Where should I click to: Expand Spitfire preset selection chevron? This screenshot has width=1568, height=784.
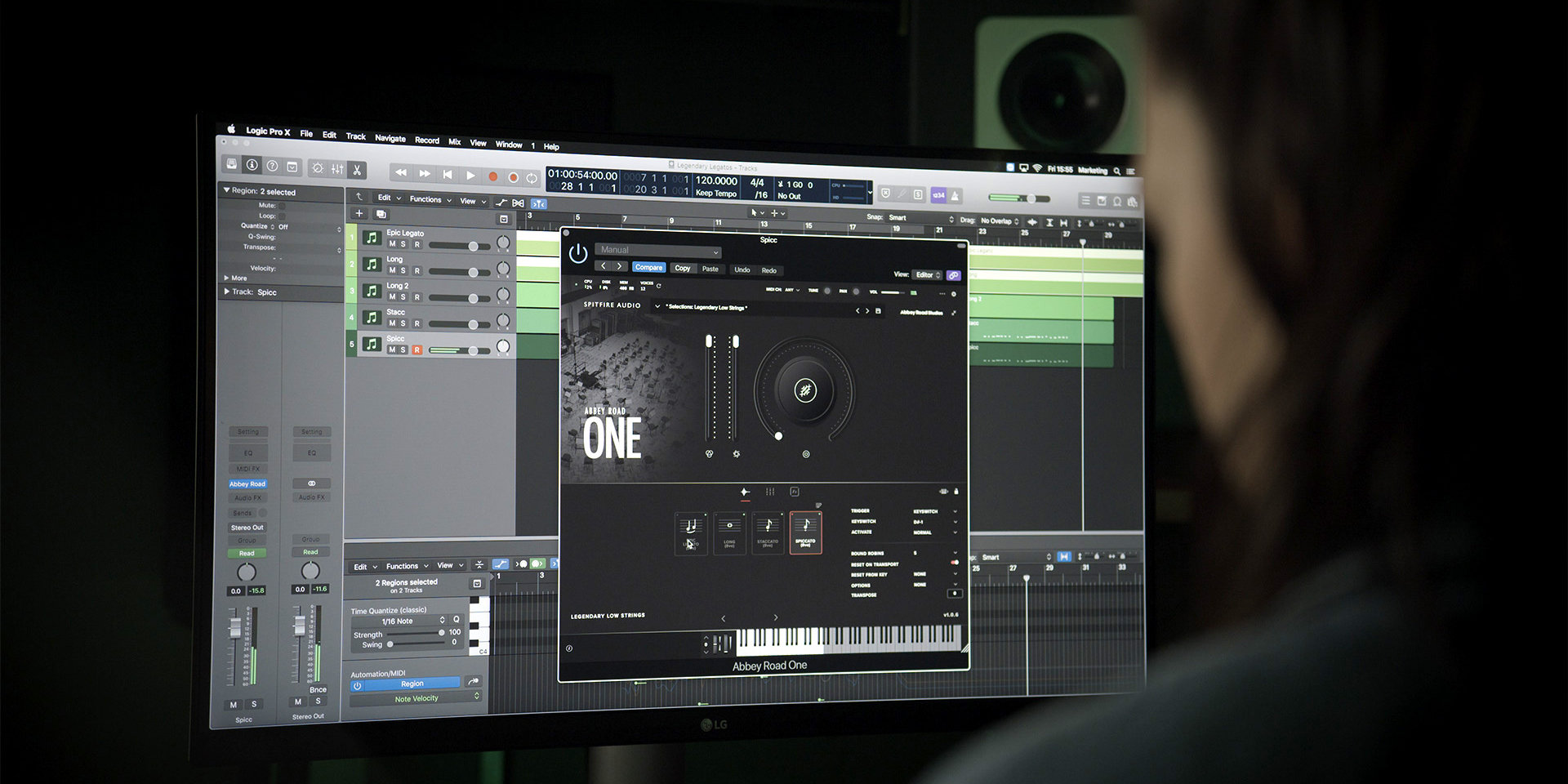coord(657,306)
